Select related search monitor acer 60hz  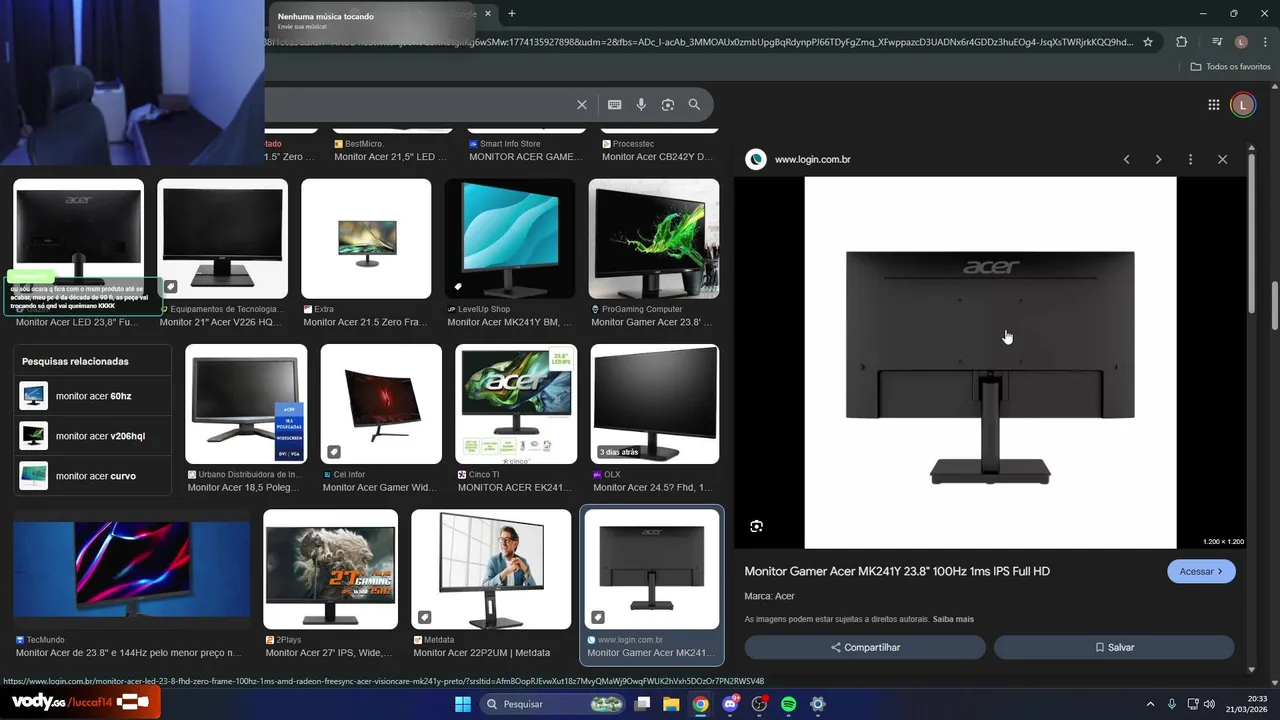click(93, 396)
